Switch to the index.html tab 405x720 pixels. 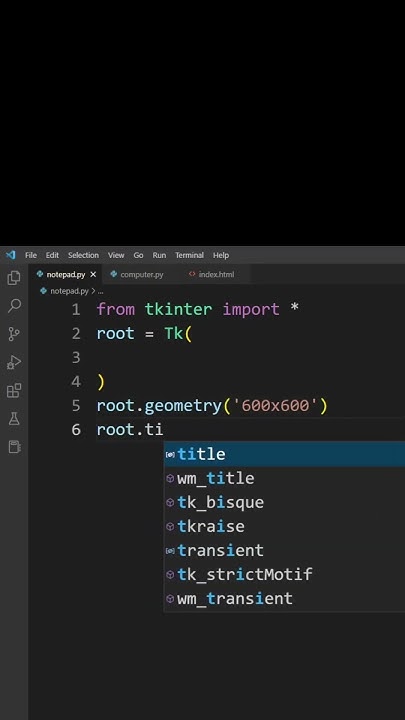(x=216, y=275)
